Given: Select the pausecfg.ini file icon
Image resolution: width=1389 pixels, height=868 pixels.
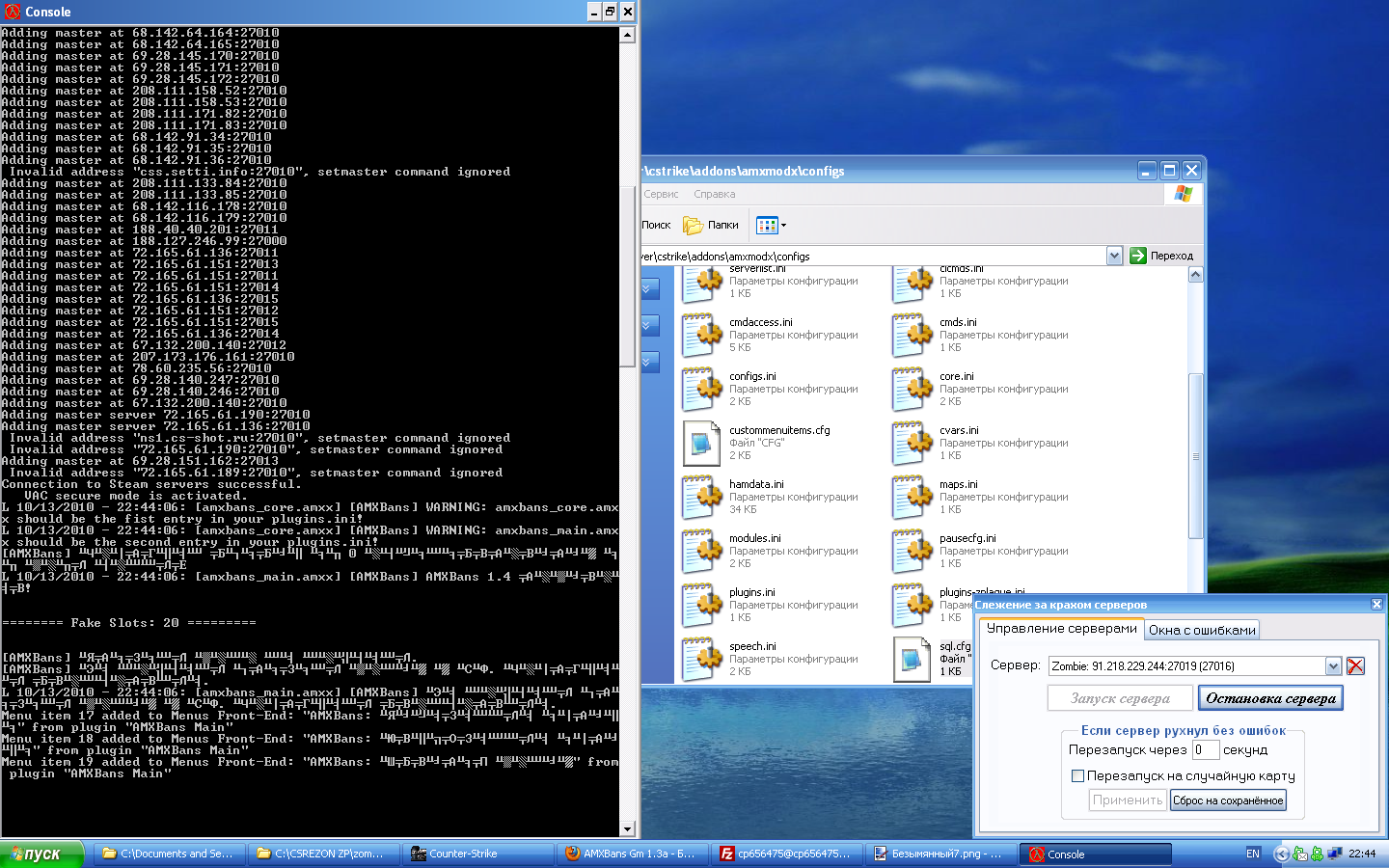Looking at the screenshot, I should 913,552.
